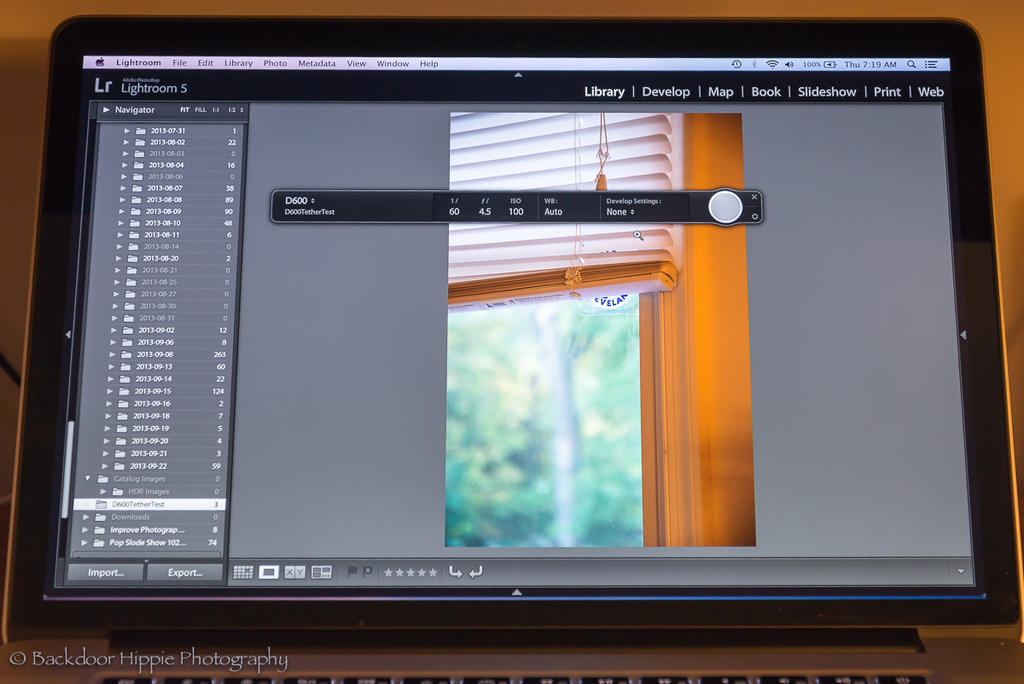
Task: Select the D600TetherTest folder
Action: pos(138,505)
